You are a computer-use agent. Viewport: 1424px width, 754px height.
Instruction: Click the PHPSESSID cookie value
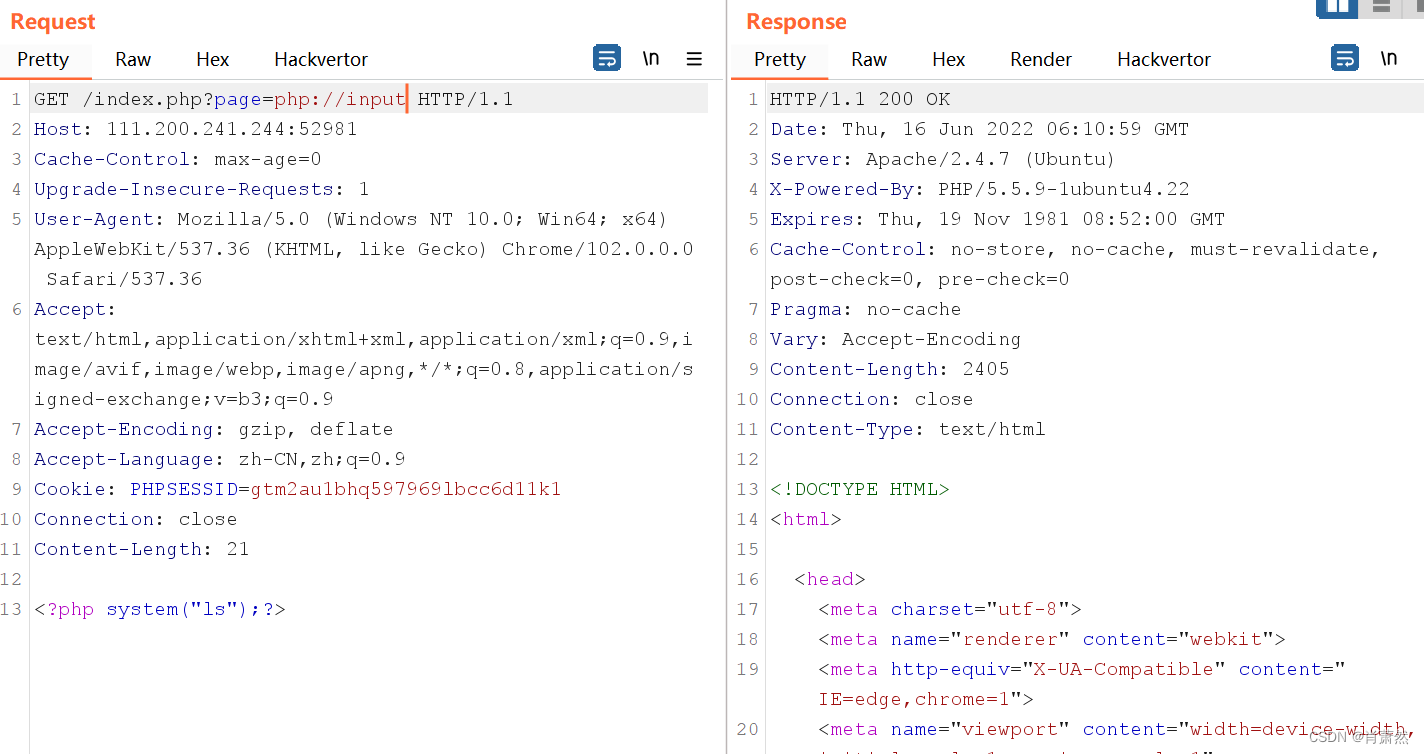pyautogui.click(x=405, y=489)
